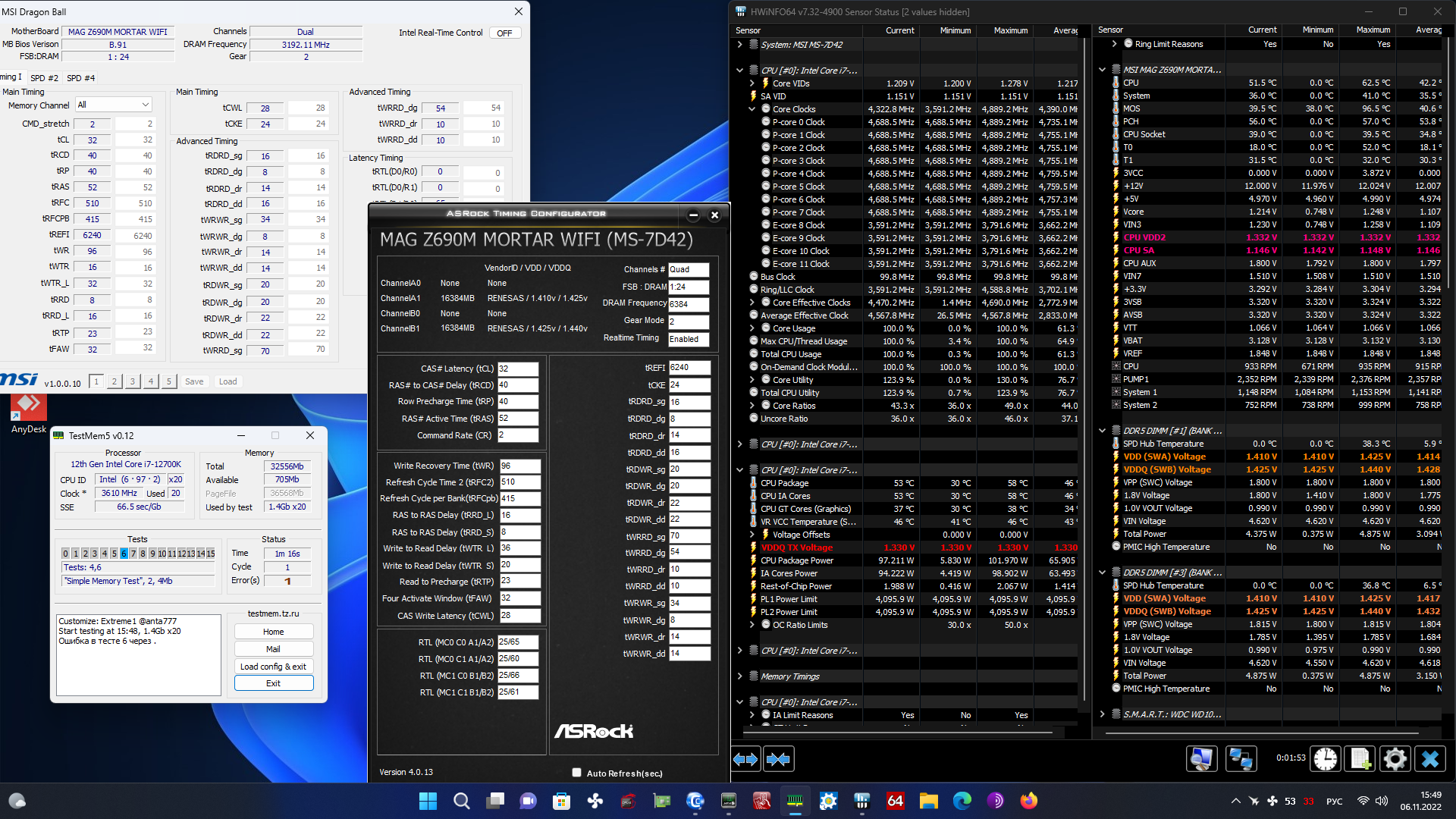Collapse Core Clocks tree node
The height and width of the screenshot is (819, 1456).
752,109
